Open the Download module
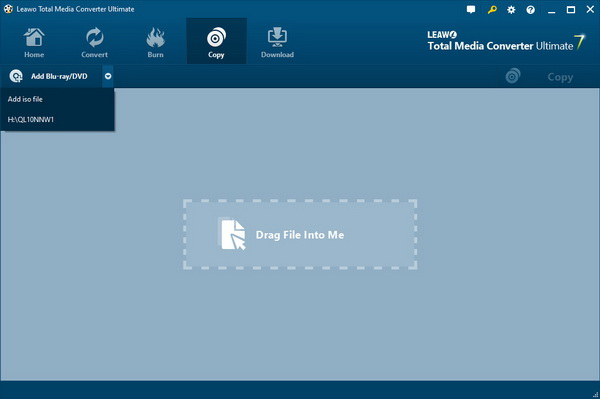This screenshot has width=600, height=399. point(277,42)
